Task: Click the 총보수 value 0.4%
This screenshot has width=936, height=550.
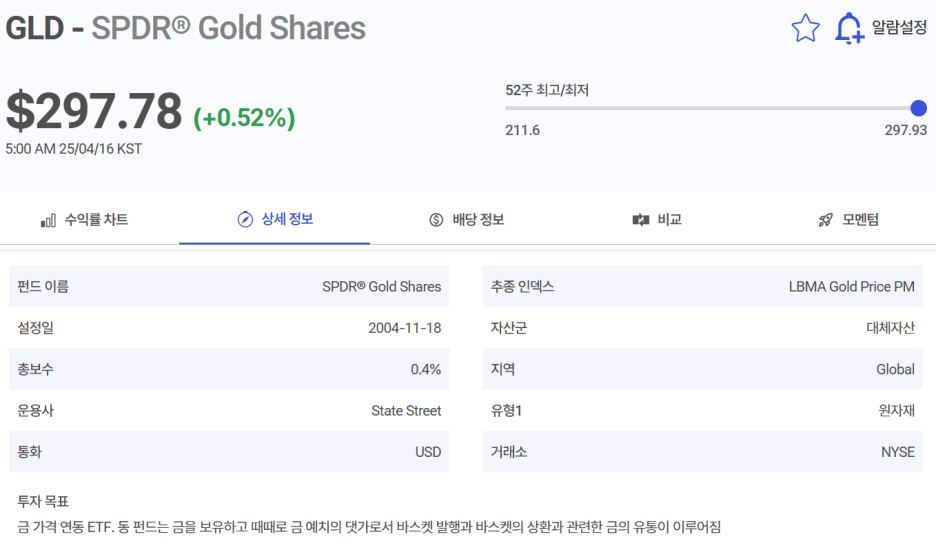Action: (x=426, y=370)
